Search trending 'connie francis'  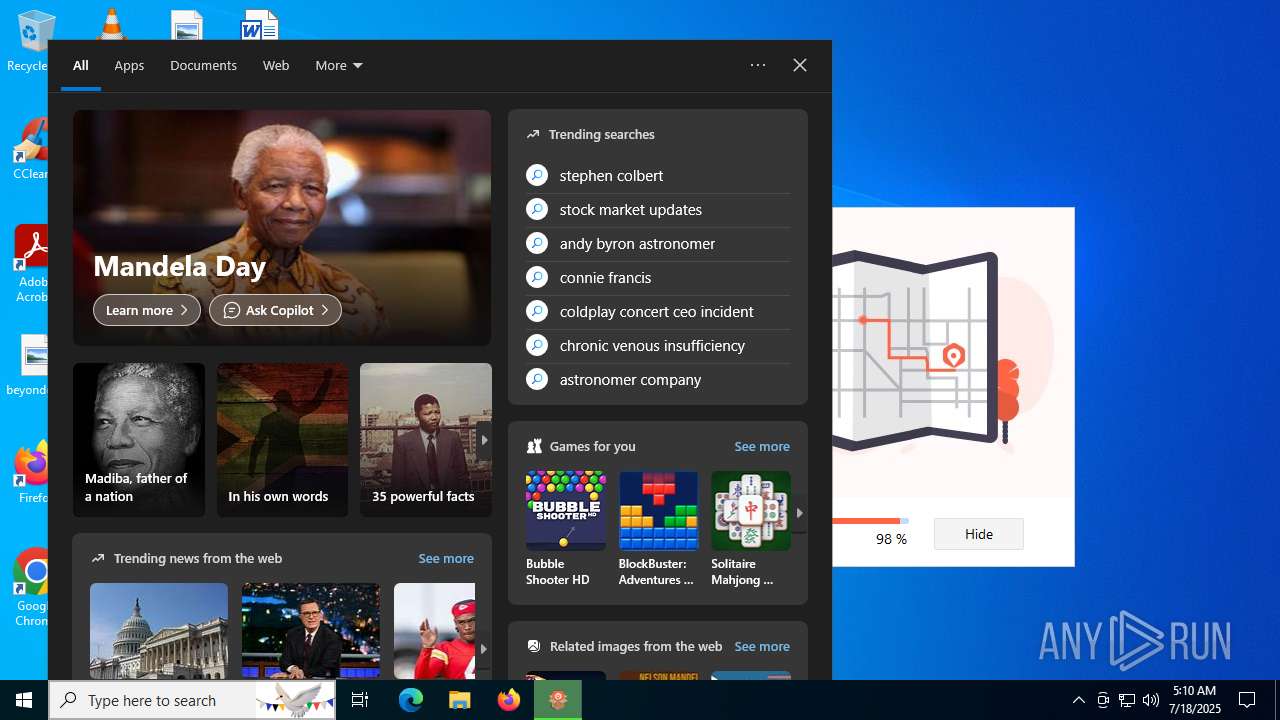pos(658,278)
